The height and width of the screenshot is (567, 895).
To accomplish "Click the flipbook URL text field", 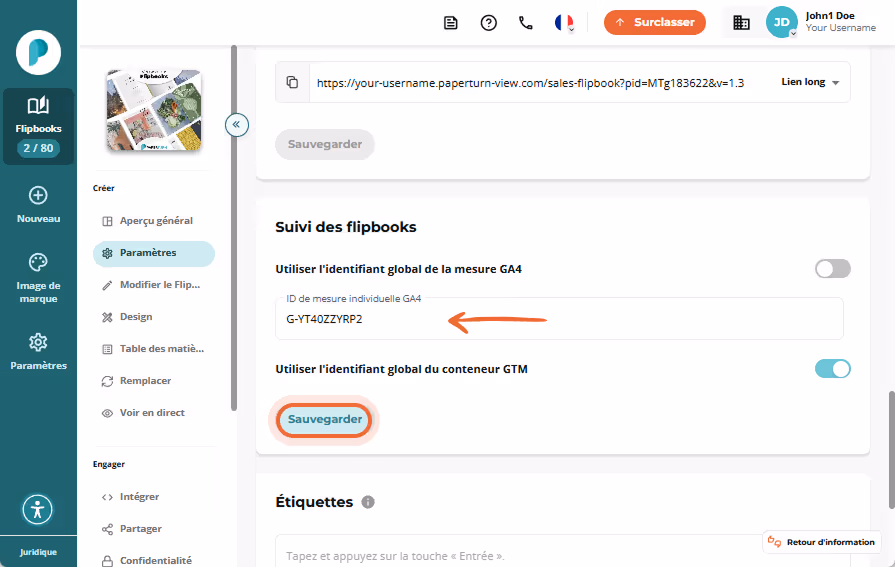I will click(530, 83).
